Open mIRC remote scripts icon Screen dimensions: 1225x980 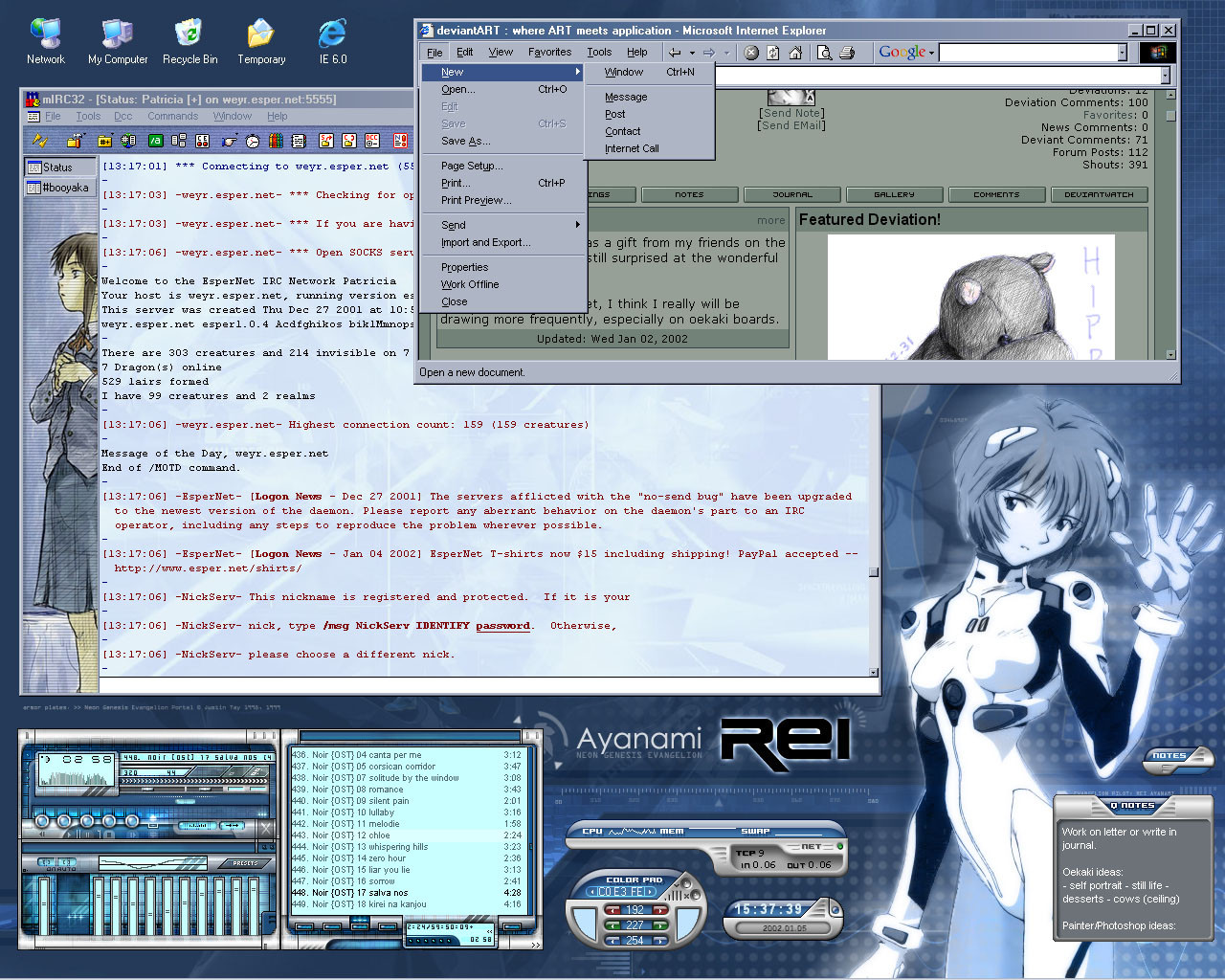(202, 141)
